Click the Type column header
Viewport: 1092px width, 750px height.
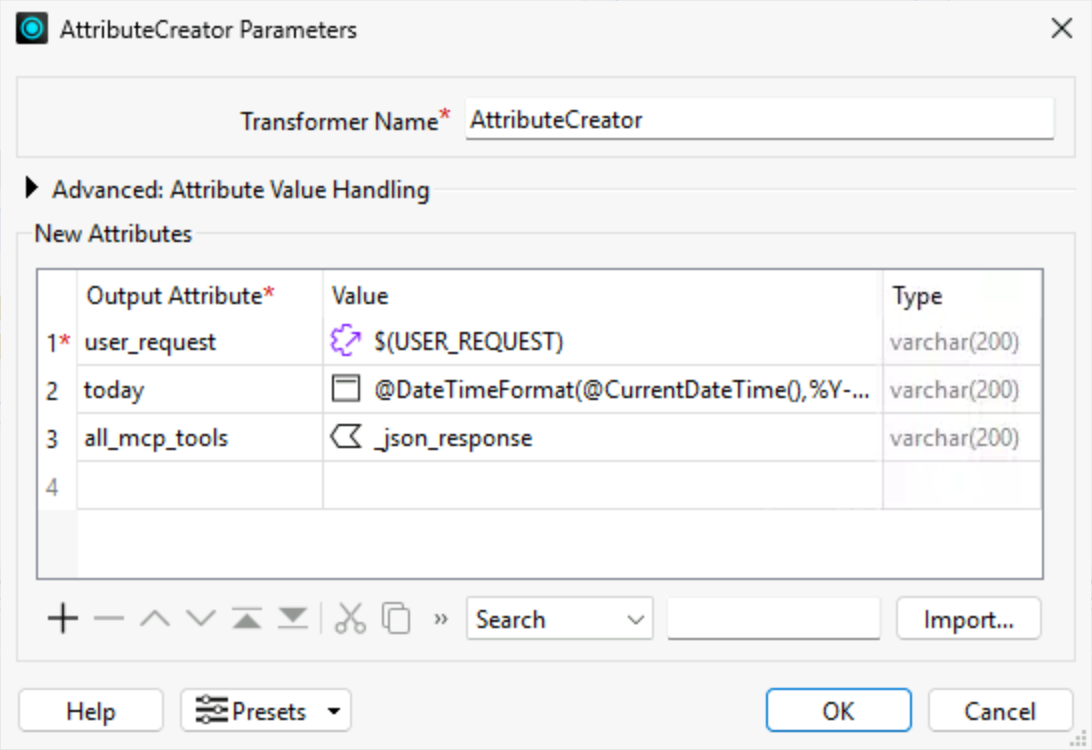click(x=962, y=295)
